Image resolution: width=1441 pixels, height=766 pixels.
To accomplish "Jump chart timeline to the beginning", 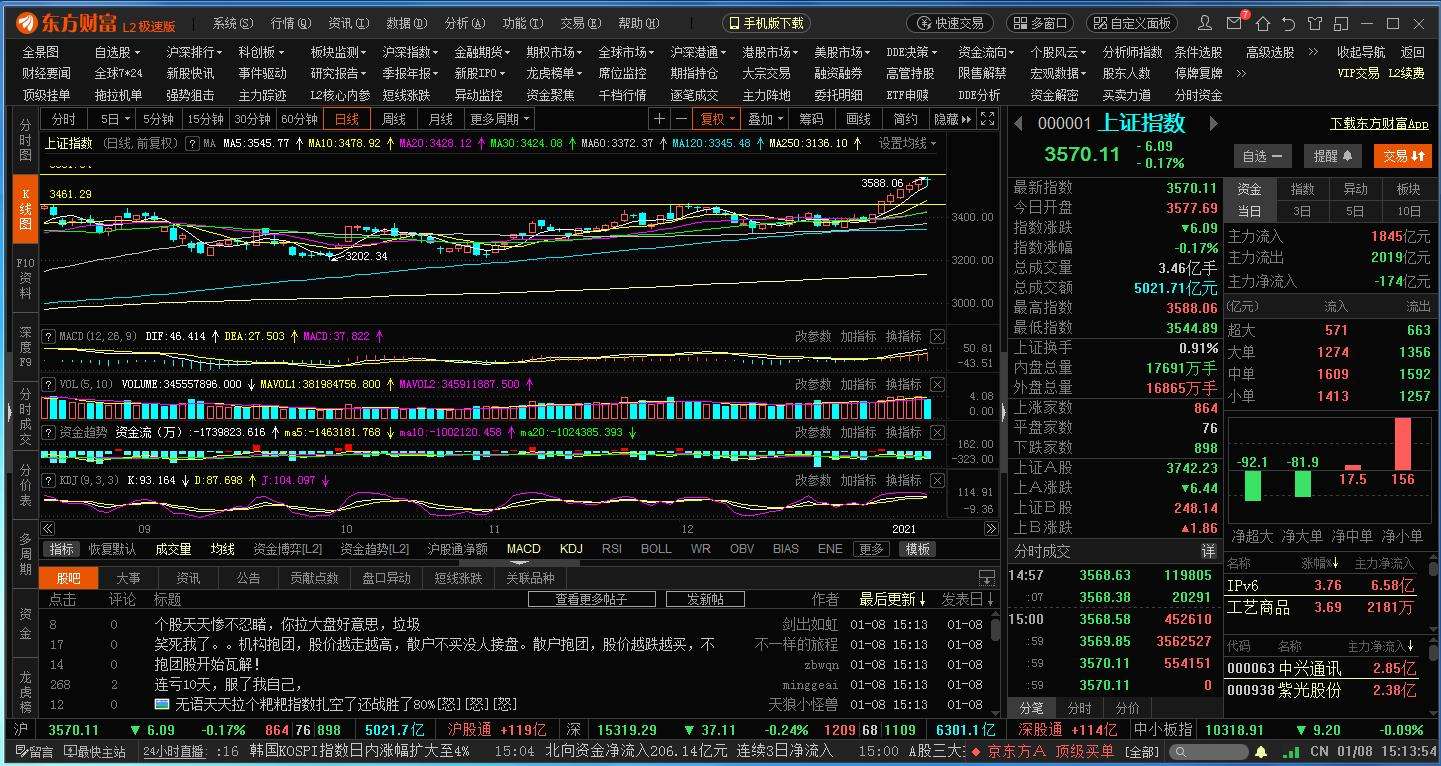I will click(48, 529).
